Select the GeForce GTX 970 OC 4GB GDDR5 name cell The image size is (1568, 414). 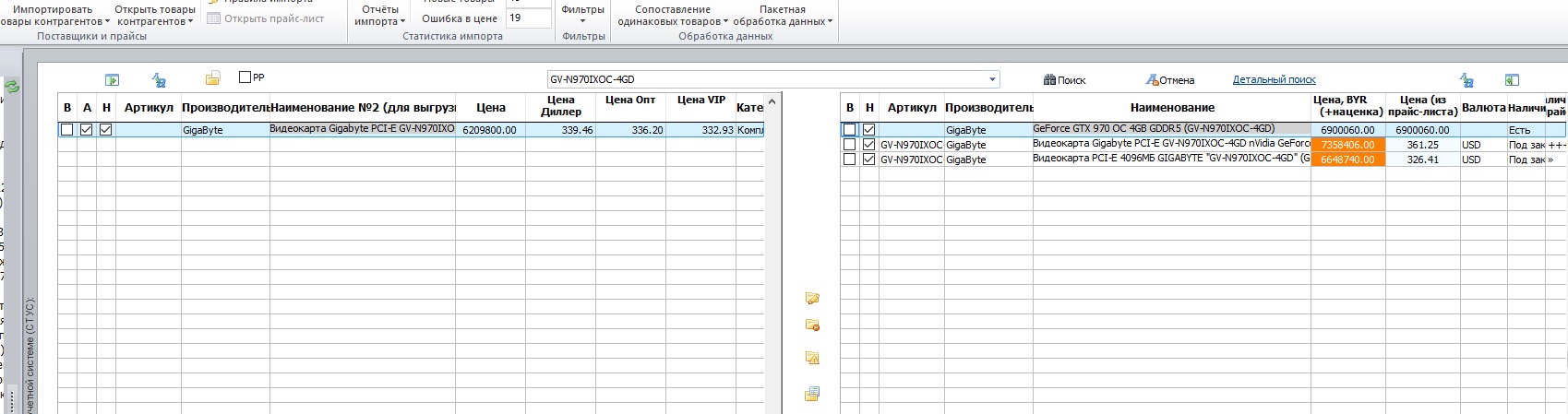[x=1171, y=130]
